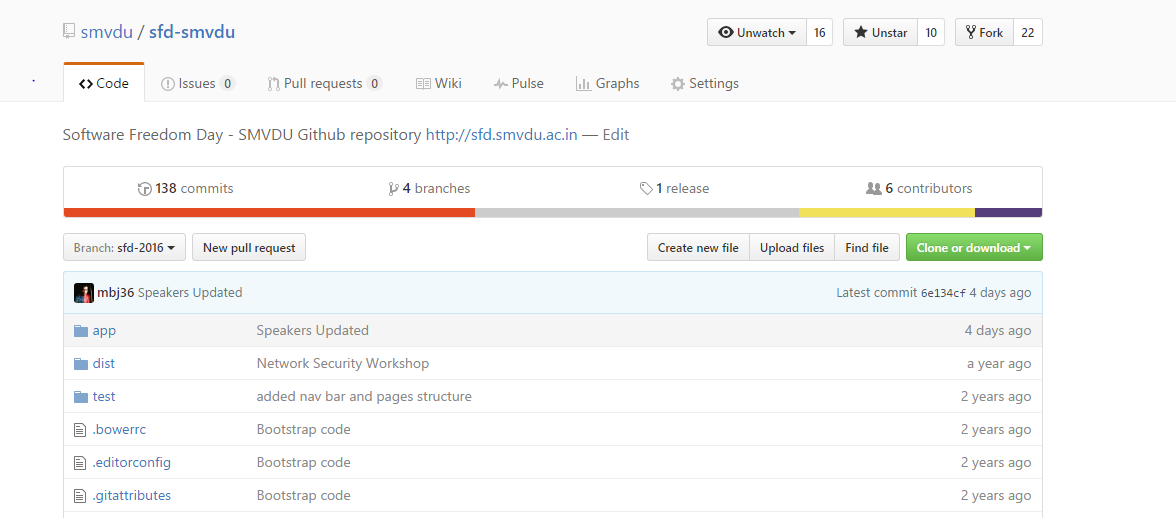Screen dimensions: 1176x518
Task: Click the .gitattributes file icon
Action: 80,496
